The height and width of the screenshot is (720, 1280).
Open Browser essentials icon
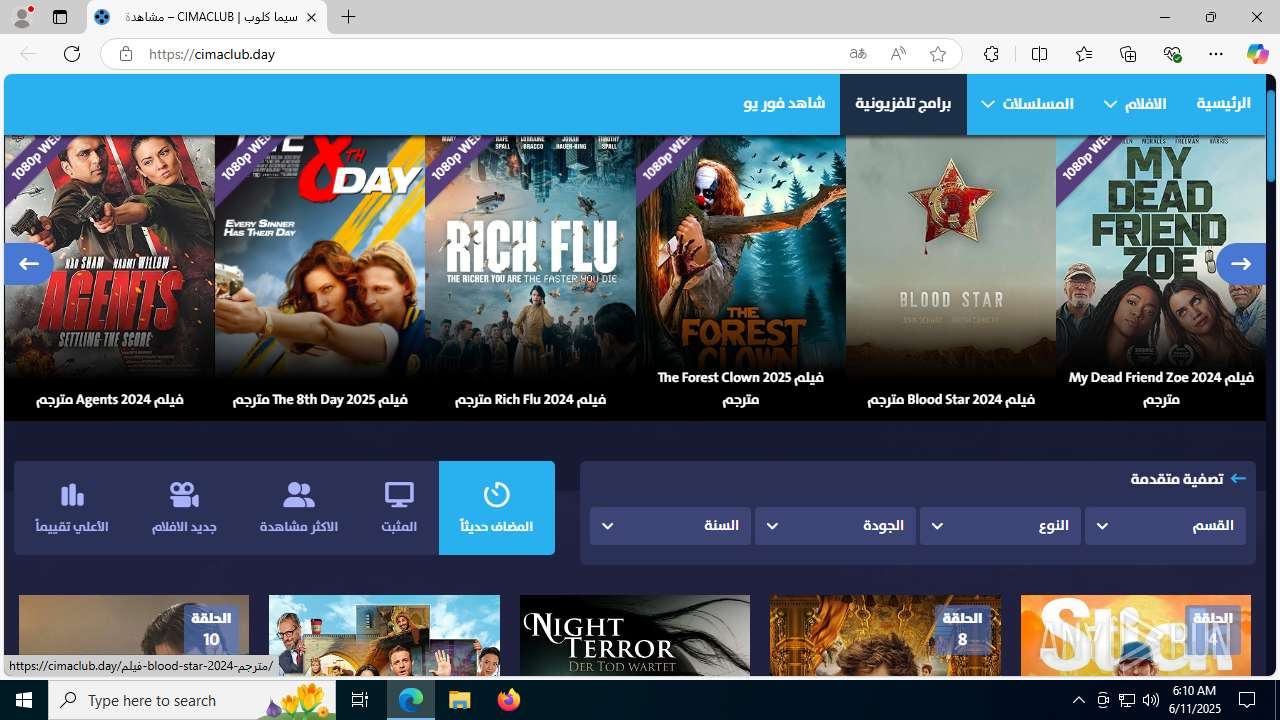[x=1172, y=54]
